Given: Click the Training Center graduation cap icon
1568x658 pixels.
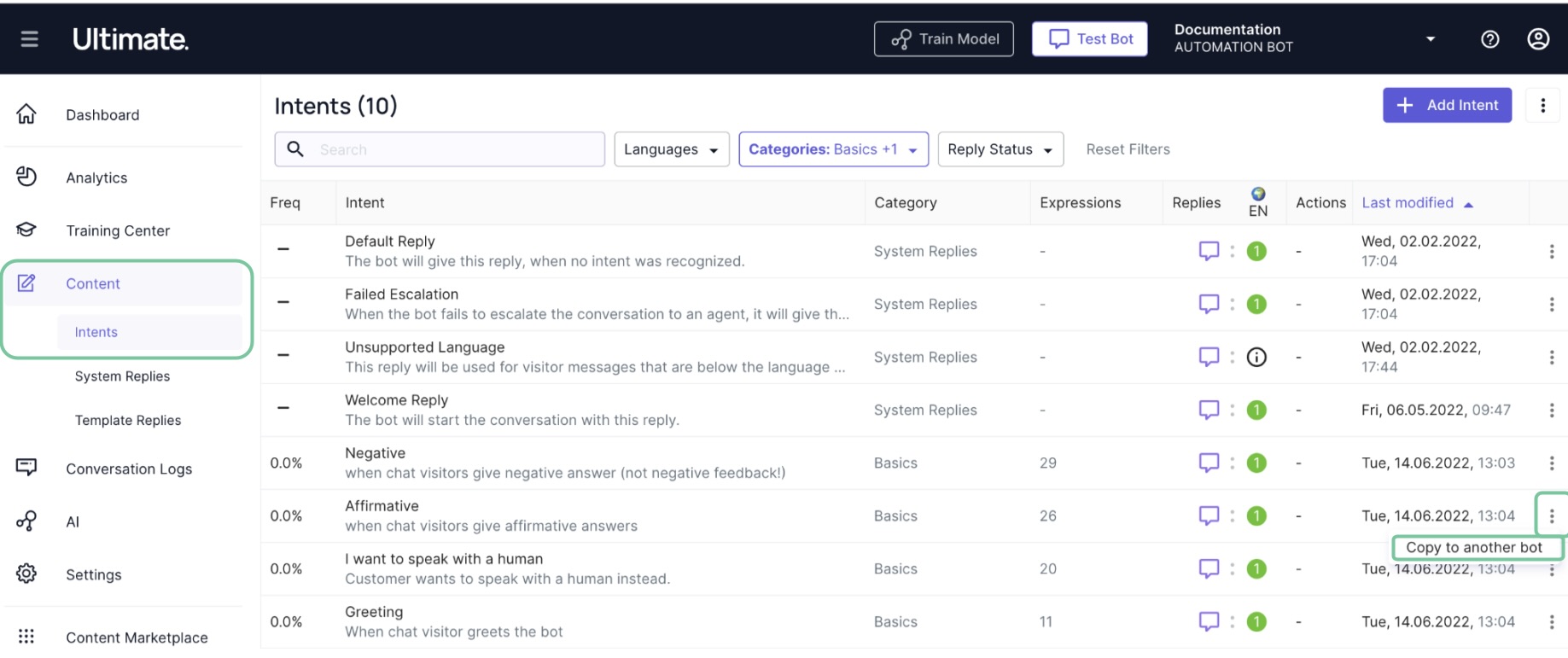Looking at the screenshot, I should click(x=26, y=230).
